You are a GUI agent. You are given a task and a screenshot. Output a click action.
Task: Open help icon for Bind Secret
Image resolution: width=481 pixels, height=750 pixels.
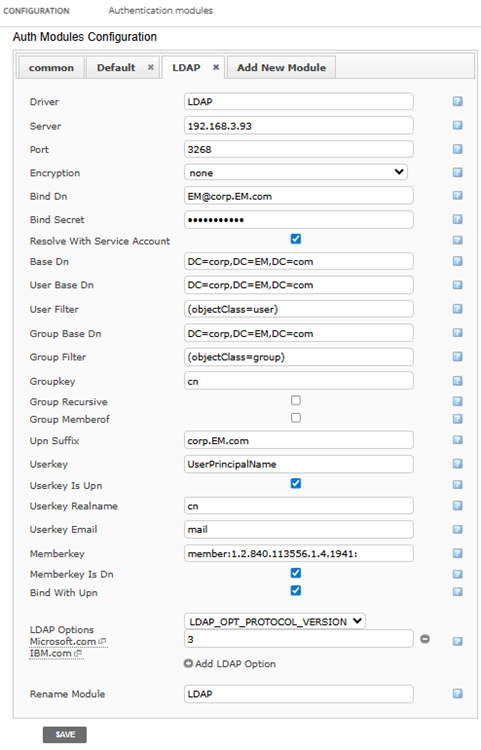click(x=457, y=220)
